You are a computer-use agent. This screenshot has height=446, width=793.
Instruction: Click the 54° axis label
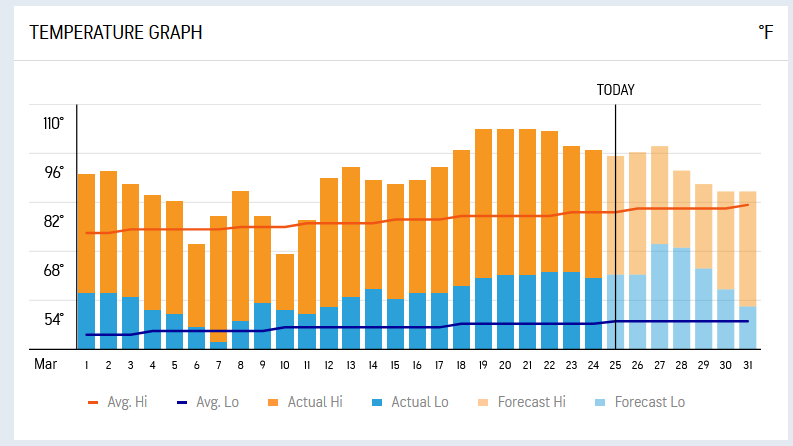click(54, 320)
